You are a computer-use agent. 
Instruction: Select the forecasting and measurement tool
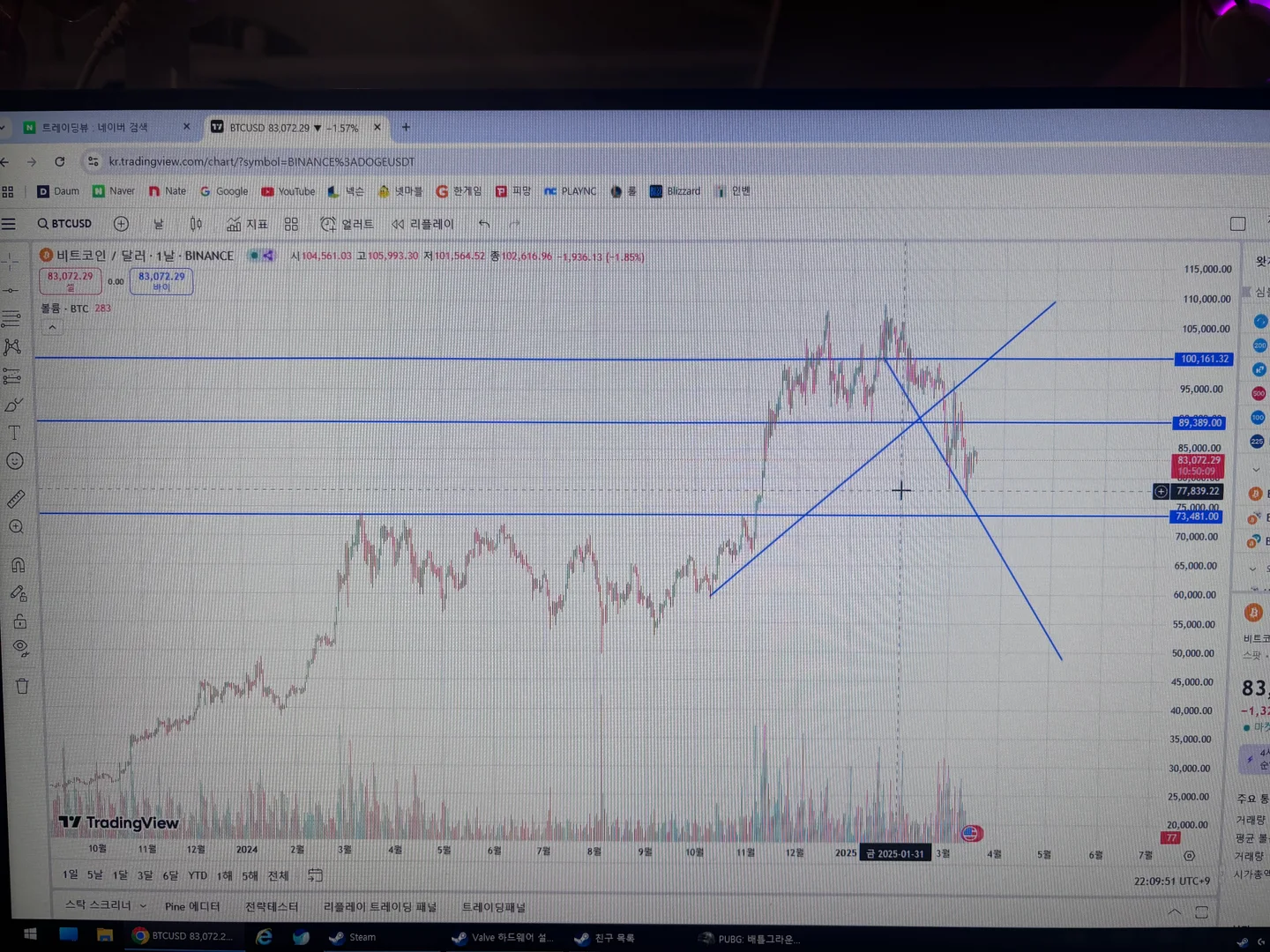click(12, 376)
